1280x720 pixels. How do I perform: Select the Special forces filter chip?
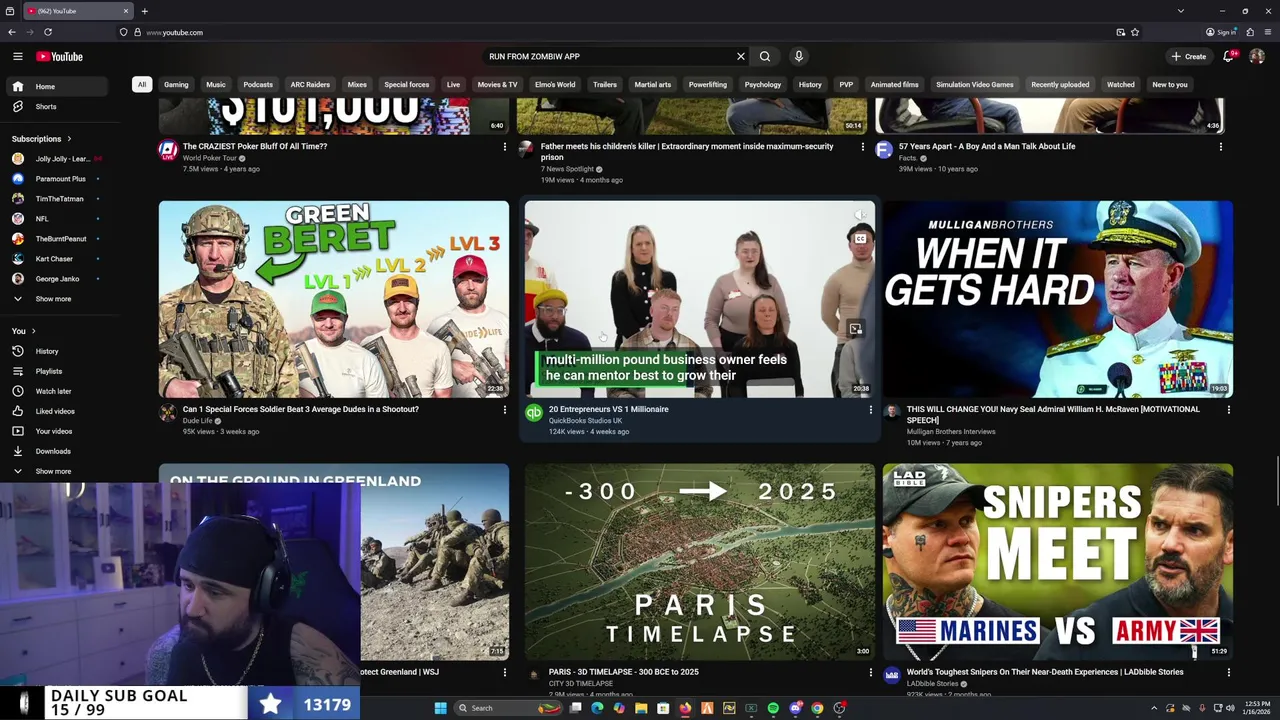[407, 85]
